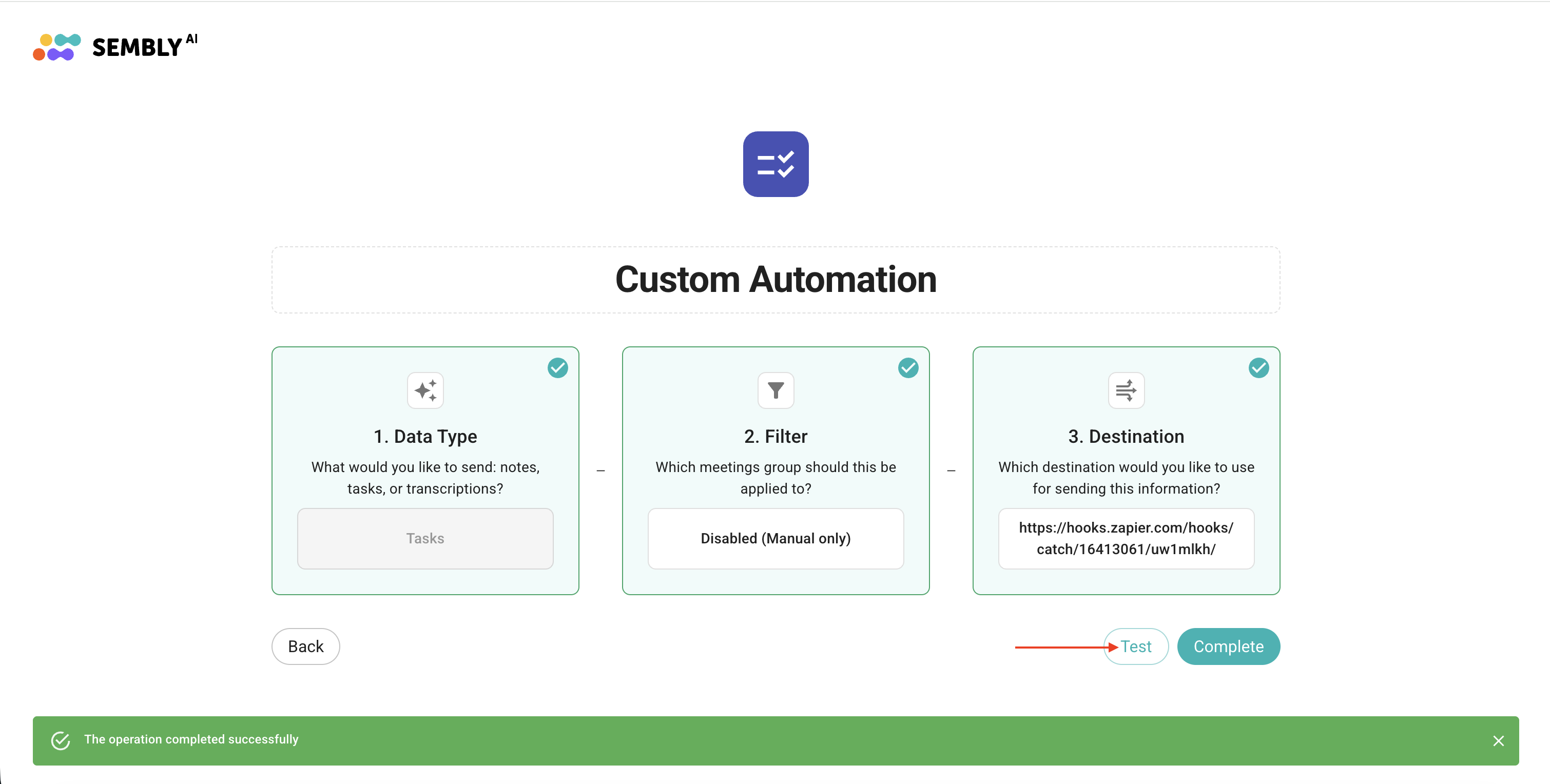1550x784 pixels.
Task: Edit the Custom Automation title field
Action: point(775,280)
